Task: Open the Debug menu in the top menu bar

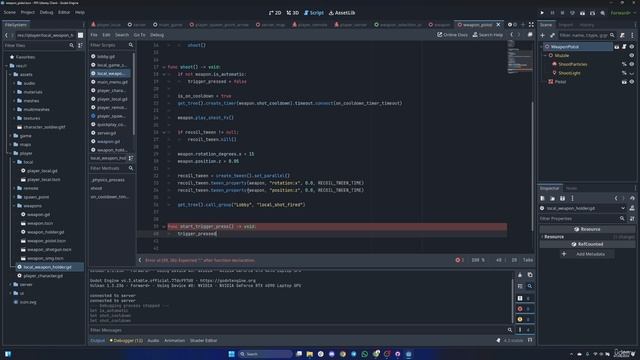Action: click(x=46, y=12)
